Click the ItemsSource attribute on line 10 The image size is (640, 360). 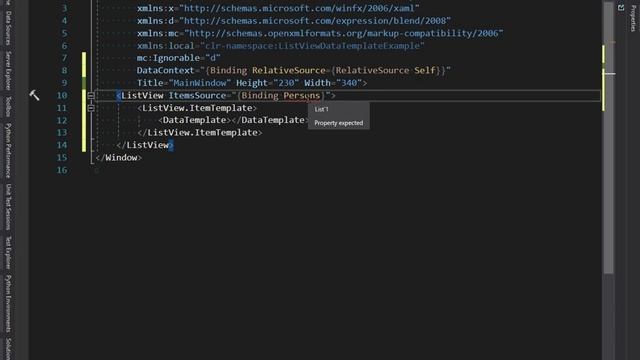tap(197, 96)
